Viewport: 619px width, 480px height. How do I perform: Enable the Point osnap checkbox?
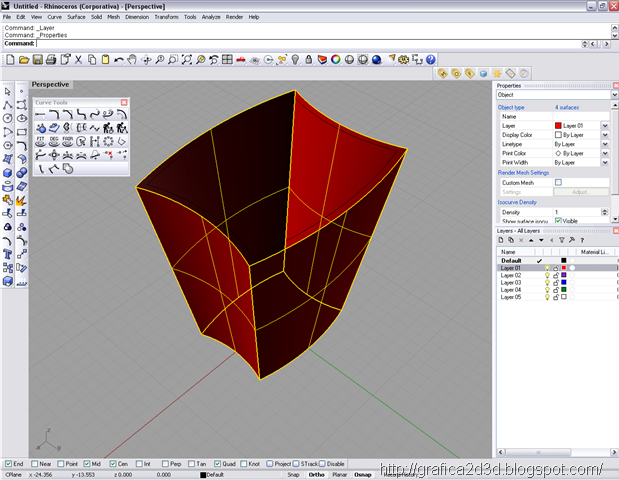click(x=61, y=463)
